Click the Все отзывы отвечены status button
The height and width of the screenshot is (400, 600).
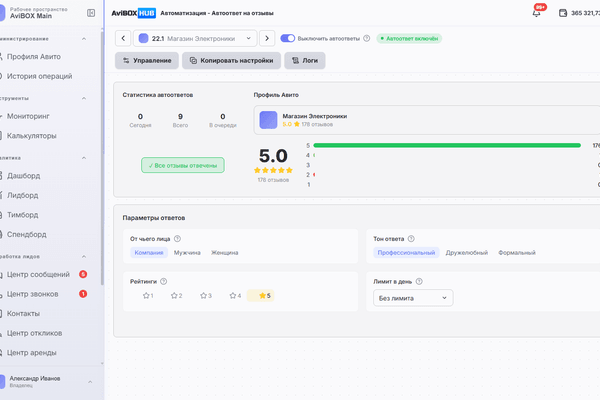183,165
